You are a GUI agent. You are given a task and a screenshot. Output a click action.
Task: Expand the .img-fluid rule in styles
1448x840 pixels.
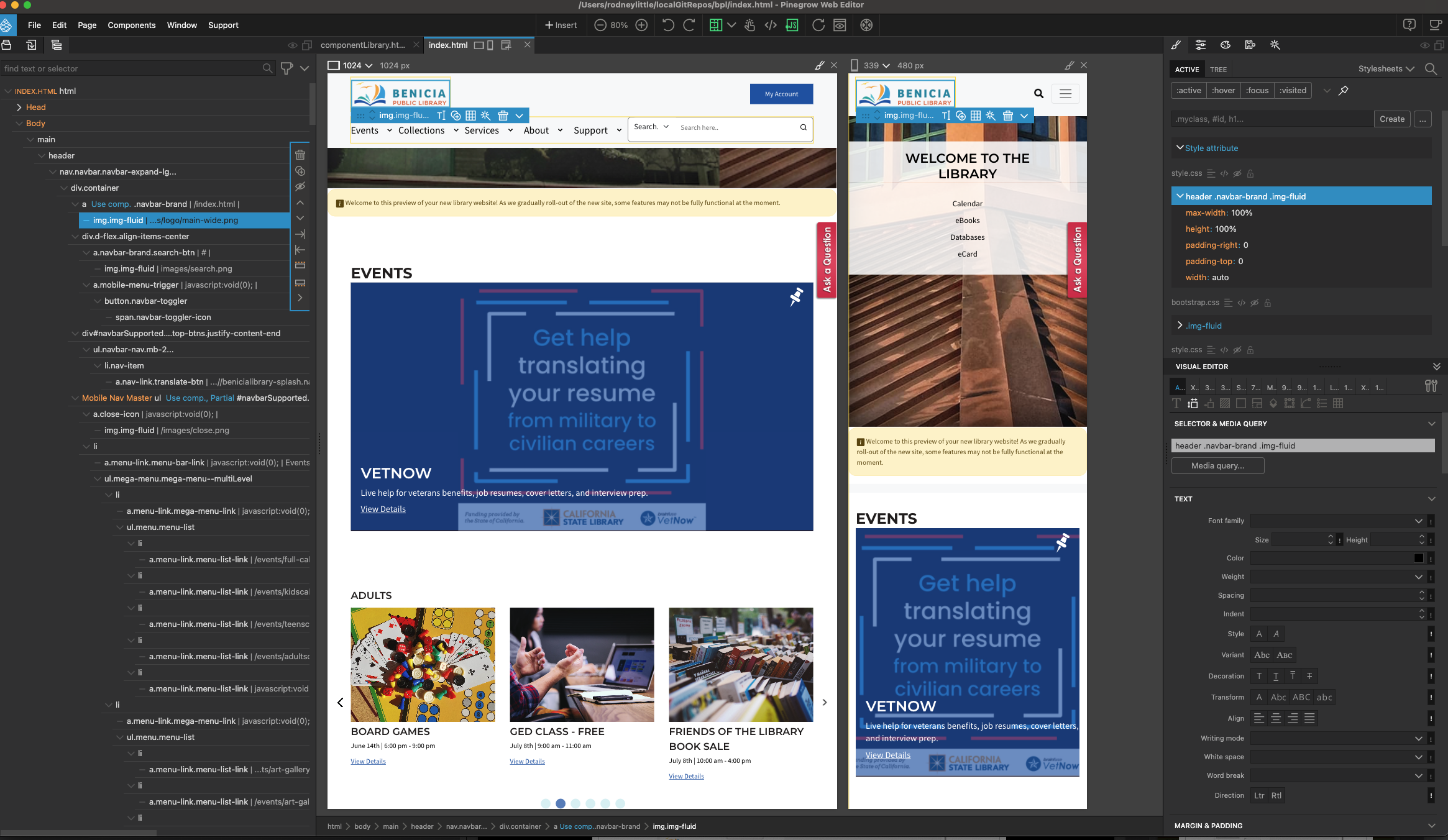[1179, 325]
